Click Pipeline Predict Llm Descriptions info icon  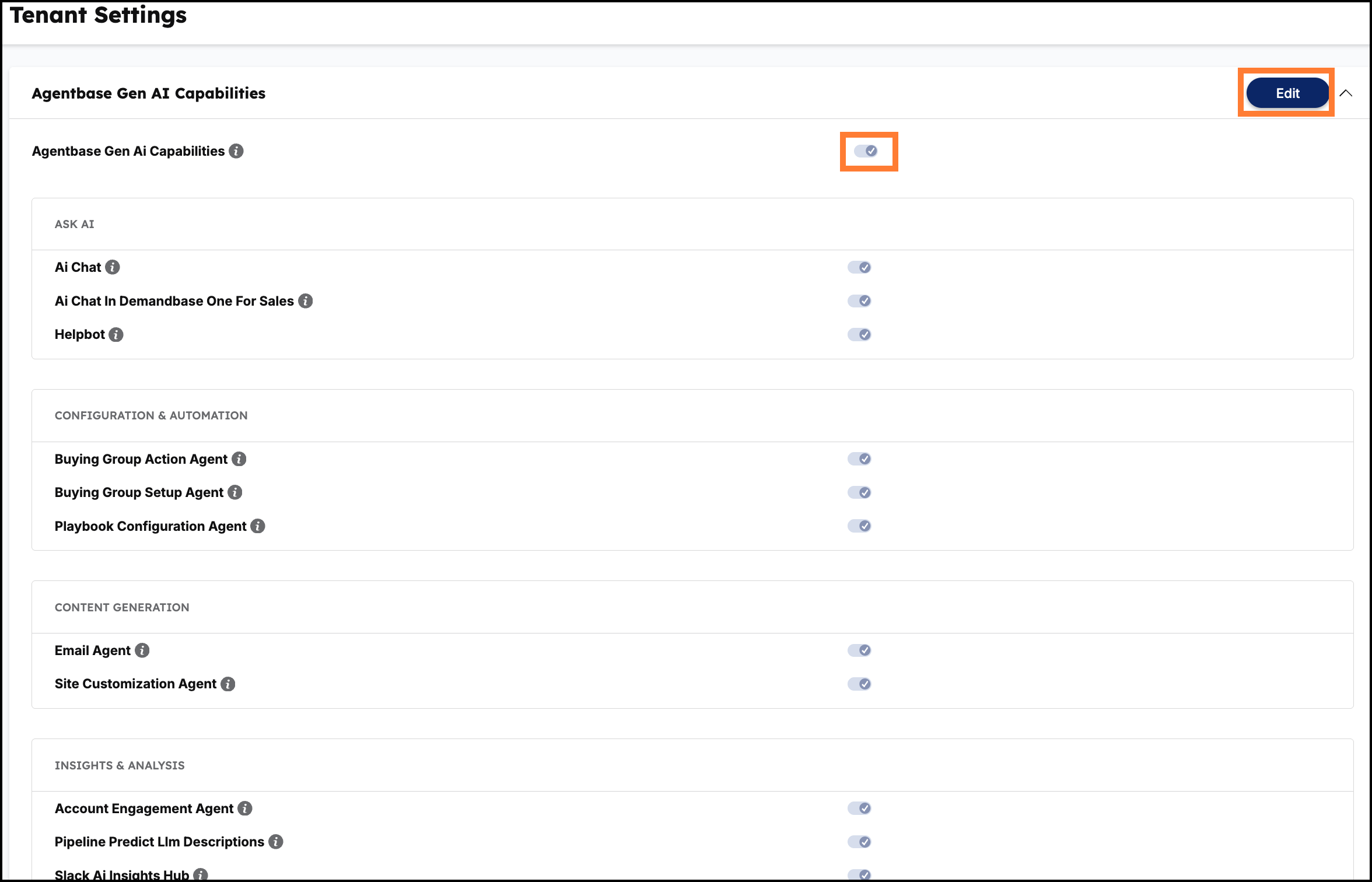point(276,842)
